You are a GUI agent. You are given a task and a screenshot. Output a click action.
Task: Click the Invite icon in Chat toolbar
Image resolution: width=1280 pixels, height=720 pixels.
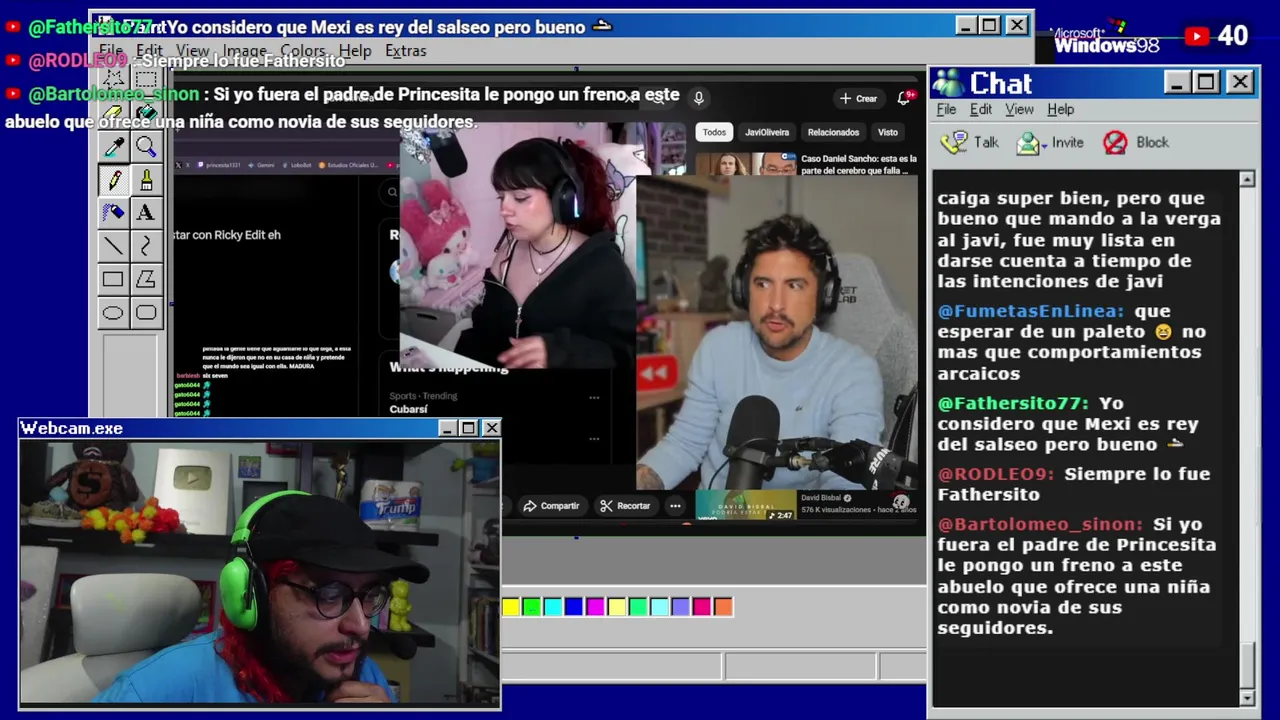click(1028, 143)
